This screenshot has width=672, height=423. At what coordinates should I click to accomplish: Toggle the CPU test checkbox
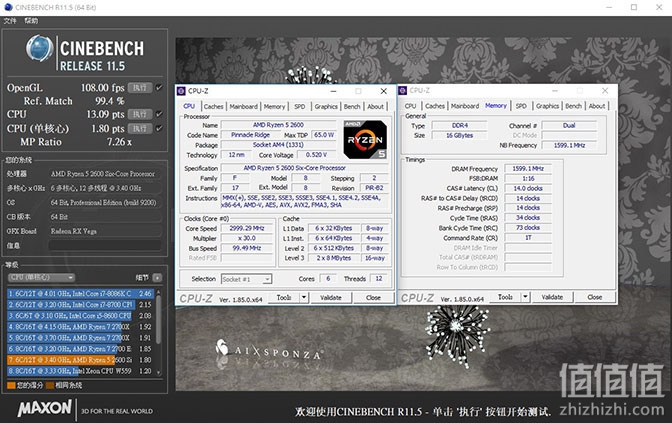coord(159,114)
